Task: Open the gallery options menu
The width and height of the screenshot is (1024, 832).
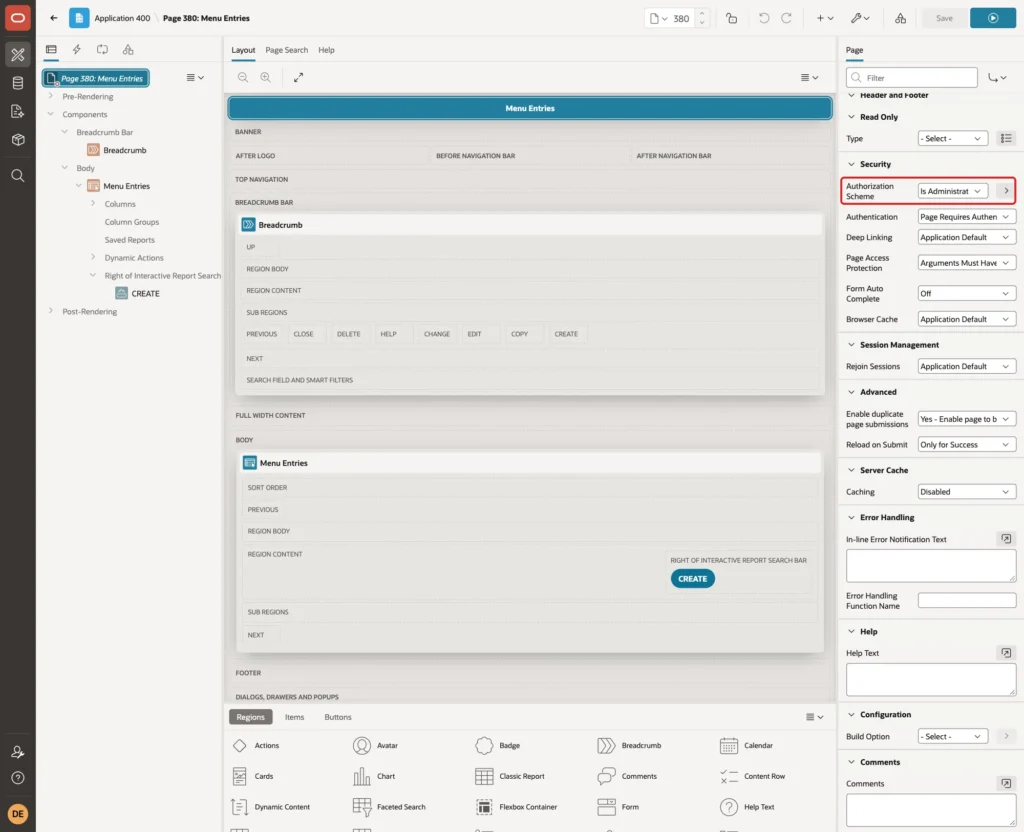Action: pos(814,717)
